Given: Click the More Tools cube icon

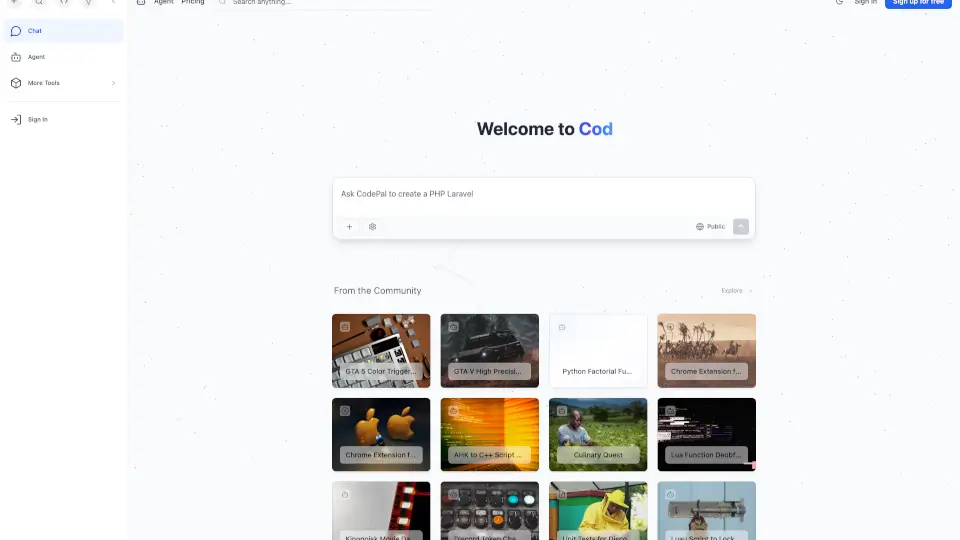Looking at the screenshot, I should pyautogui.click(x=16, y=83).
